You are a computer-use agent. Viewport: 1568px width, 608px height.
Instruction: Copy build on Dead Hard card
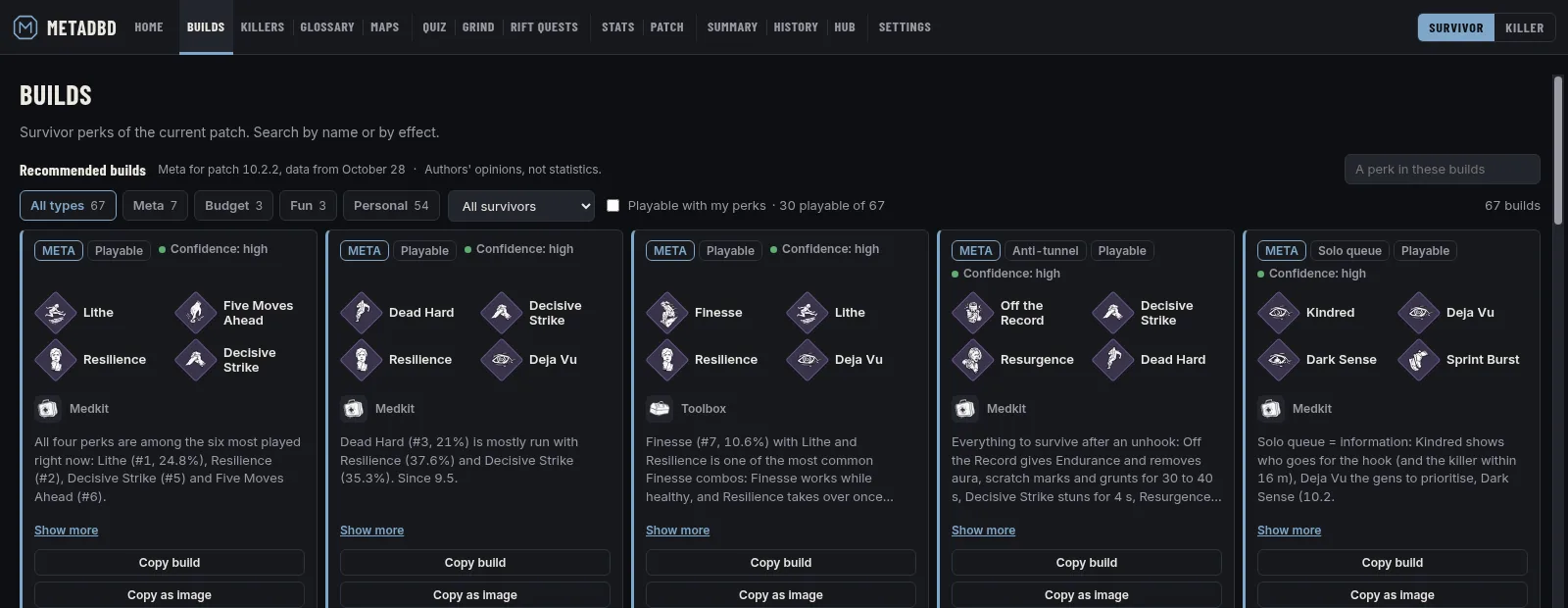point(475,563)
